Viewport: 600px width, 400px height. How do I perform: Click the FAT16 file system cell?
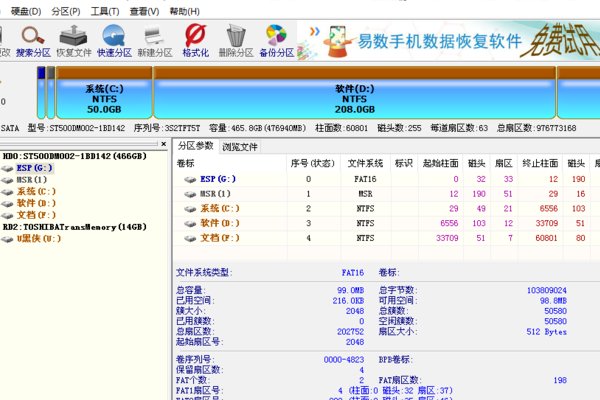point(365,179)
